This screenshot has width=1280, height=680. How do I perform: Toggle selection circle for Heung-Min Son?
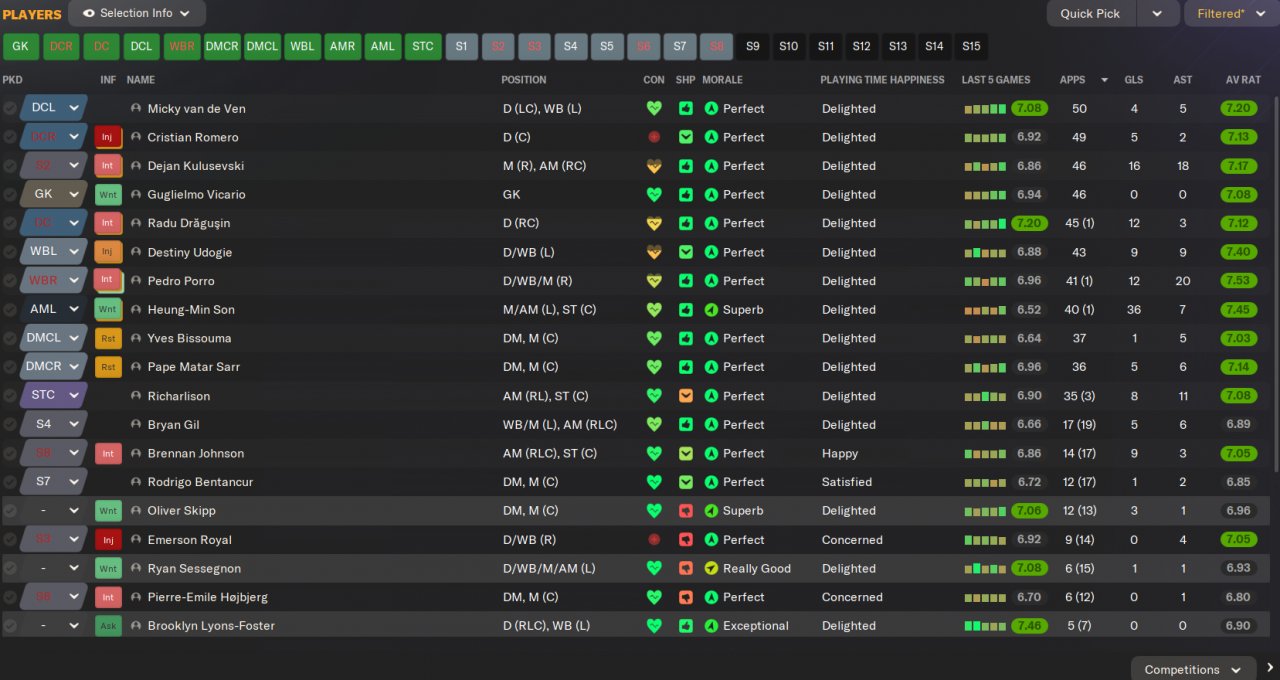[x=10, y=310]
